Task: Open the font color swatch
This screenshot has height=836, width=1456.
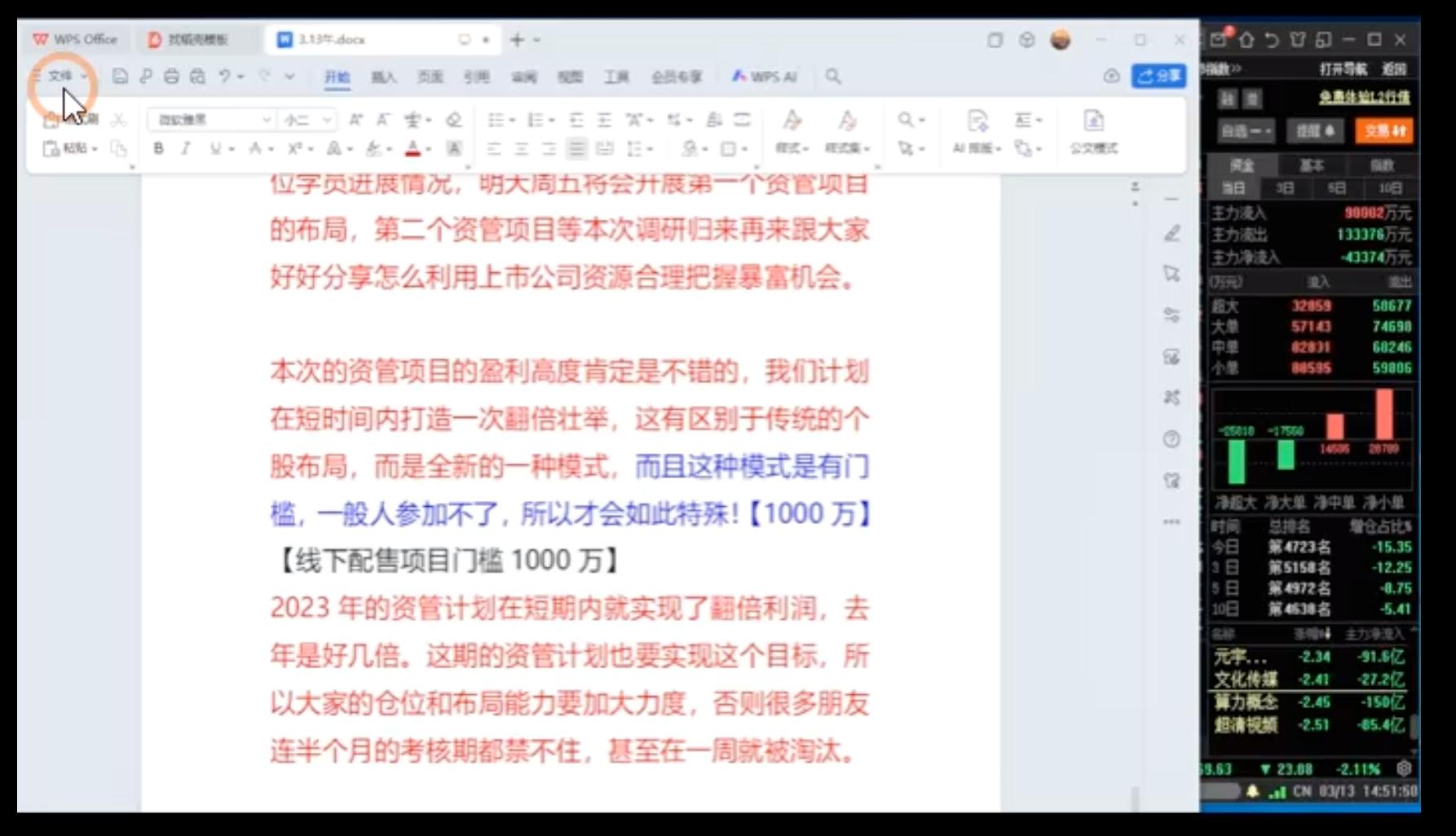Action: [413, 149]
